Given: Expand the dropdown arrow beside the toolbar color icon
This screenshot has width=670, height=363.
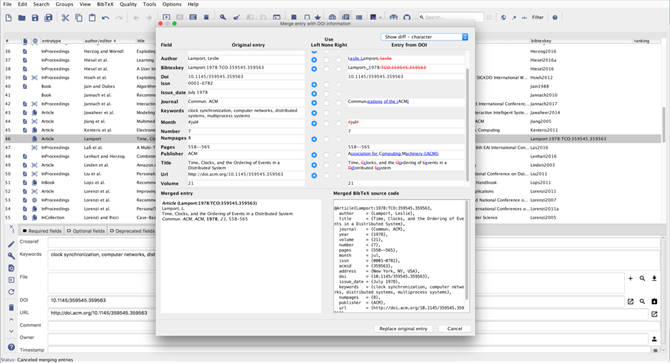Looking at the screenshot, I should click(380, 18).
